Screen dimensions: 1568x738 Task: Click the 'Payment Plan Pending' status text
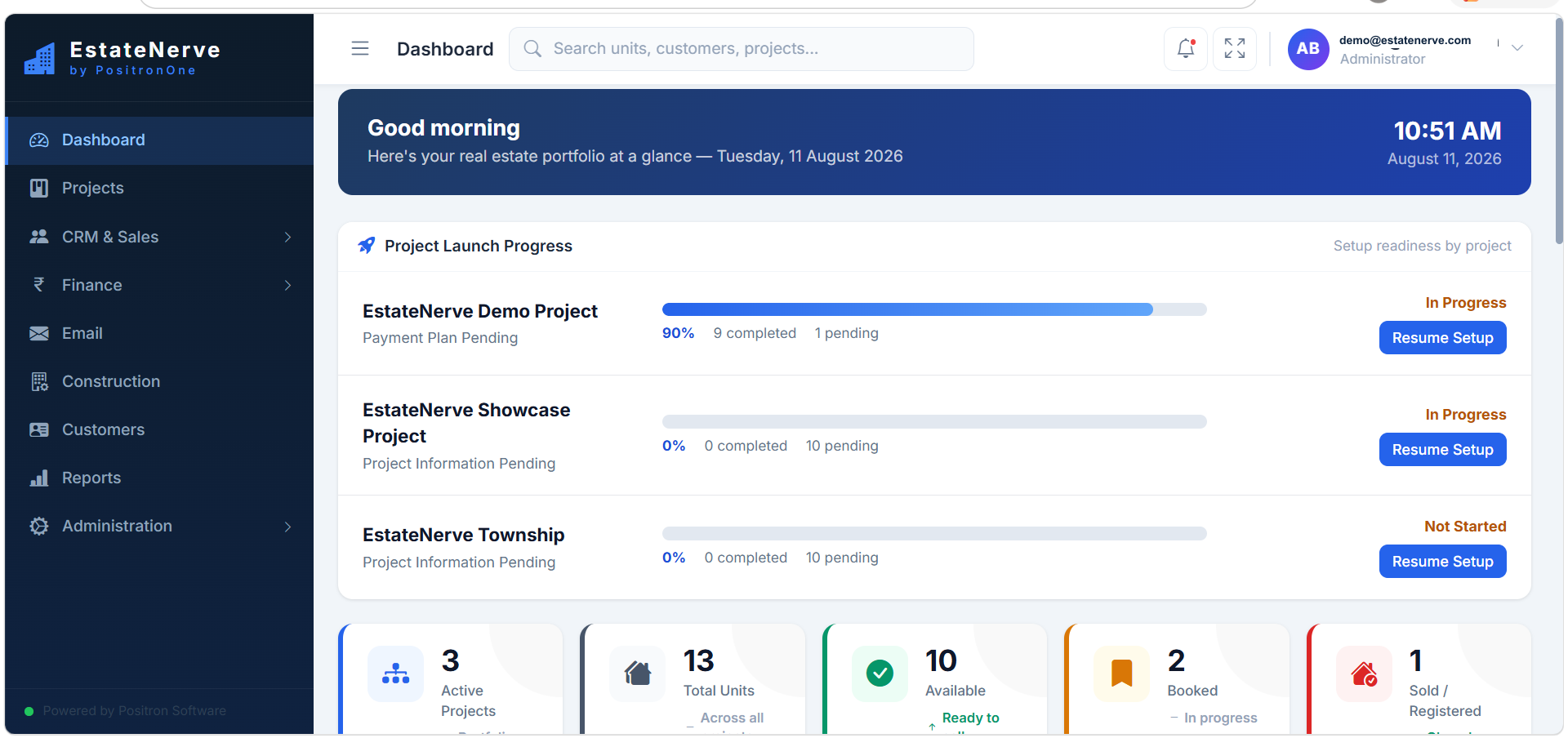tap(440, 338)
